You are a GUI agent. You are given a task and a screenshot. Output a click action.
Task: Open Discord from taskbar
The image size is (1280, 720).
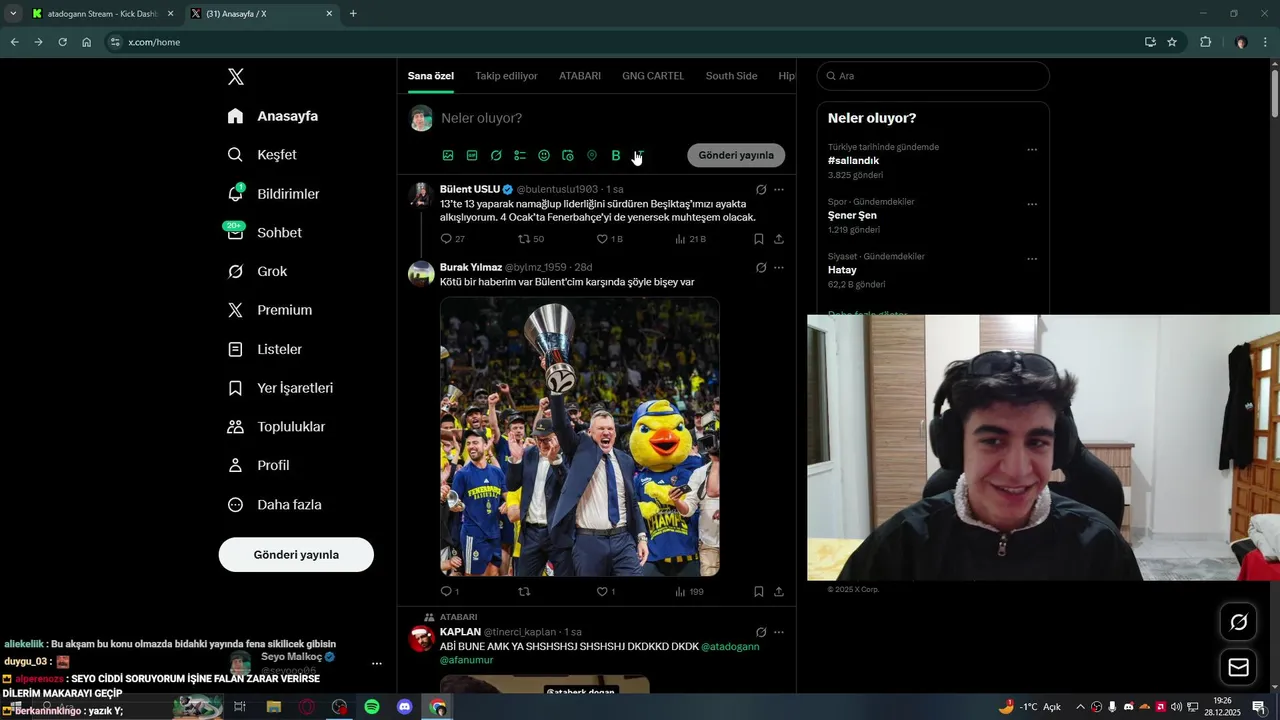(405, 707)
